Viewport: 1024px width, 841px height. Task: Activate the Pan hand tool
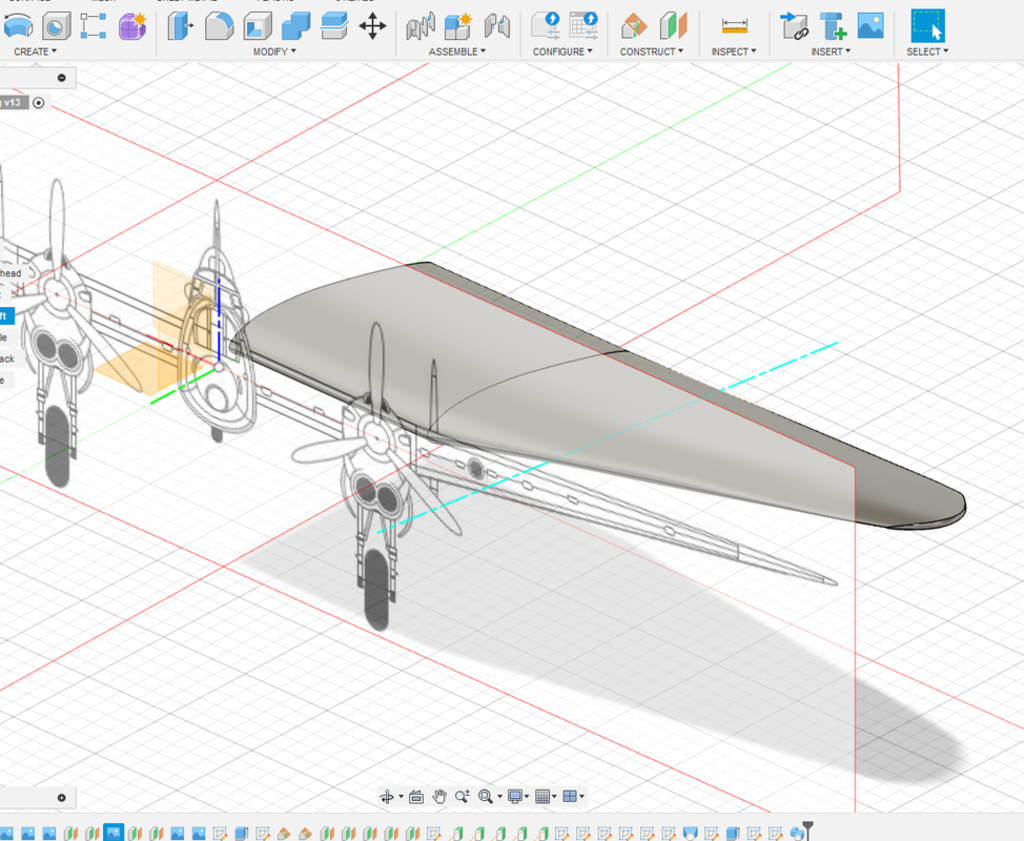click(440, 796)
